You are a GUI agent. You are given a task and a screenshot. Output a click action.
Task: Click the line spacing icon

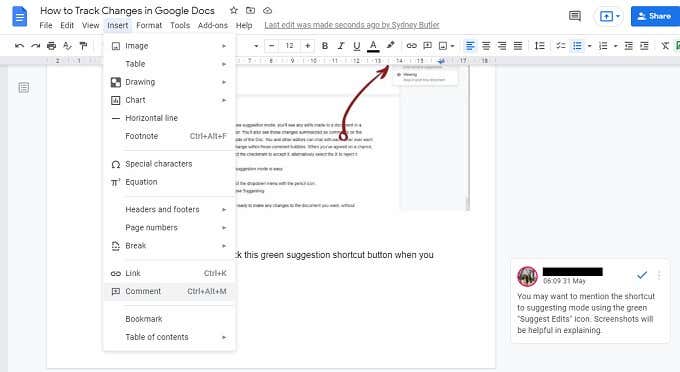(539, 46)
